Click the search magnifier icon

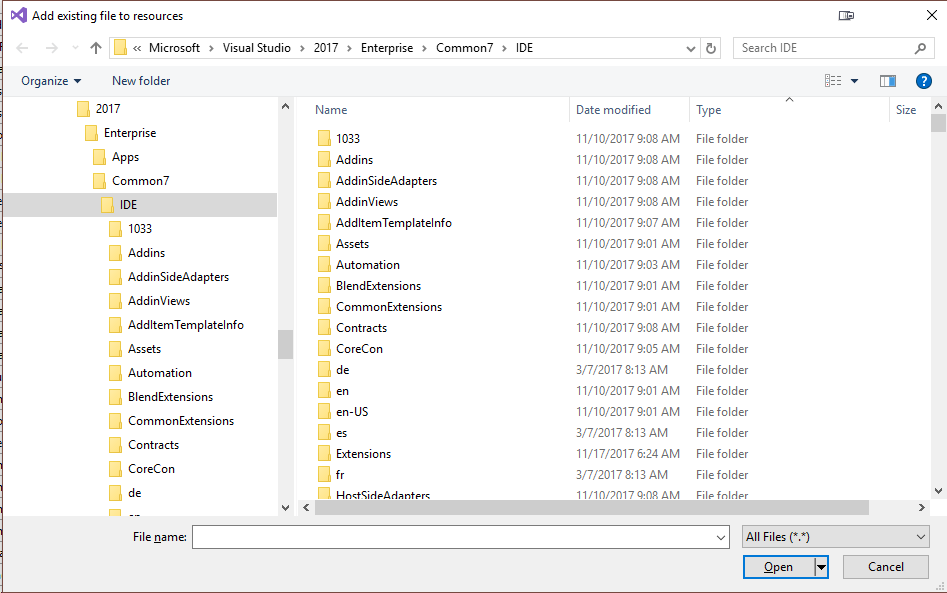[920, 48]
